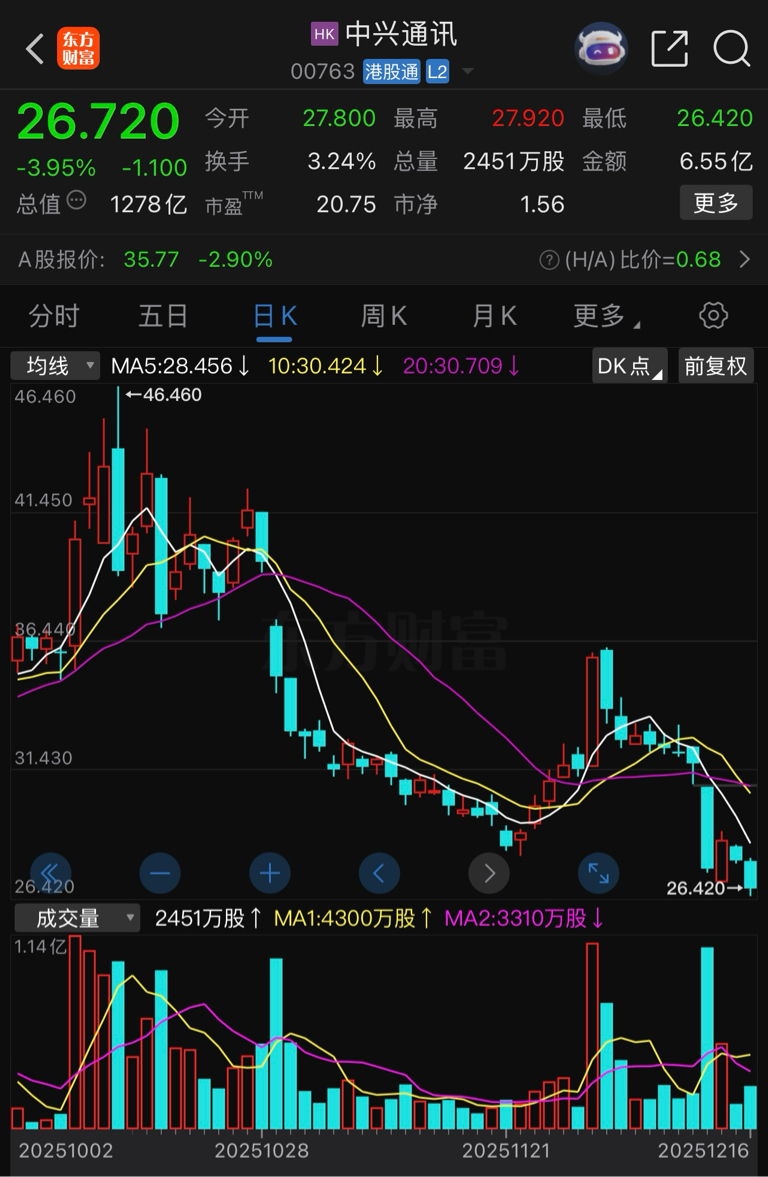This screenshot has width=768, height=1177.
Task: Move chart right with next arrow
Action: (x=489, y=872)
